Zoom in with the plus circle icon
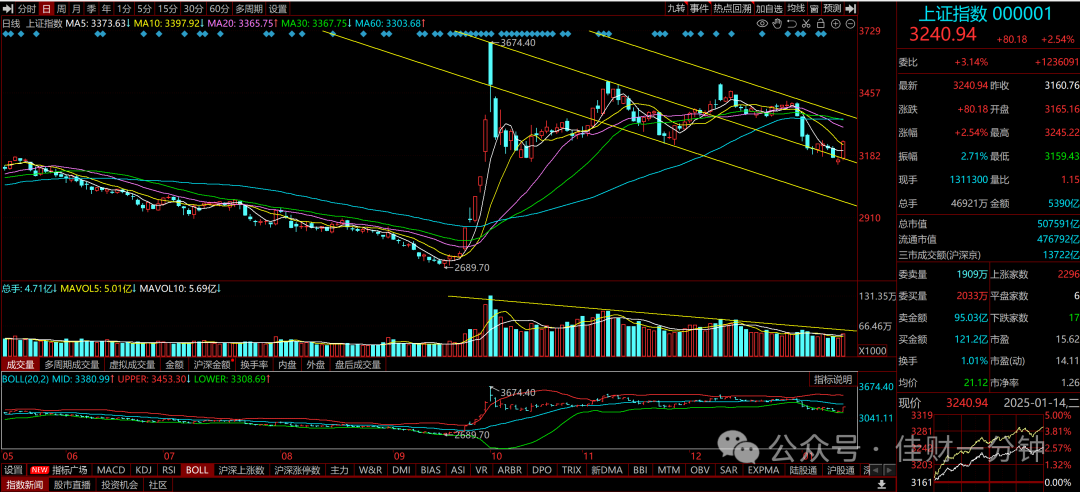Screen dimensions: 1080x492 [x=835, y=23]
